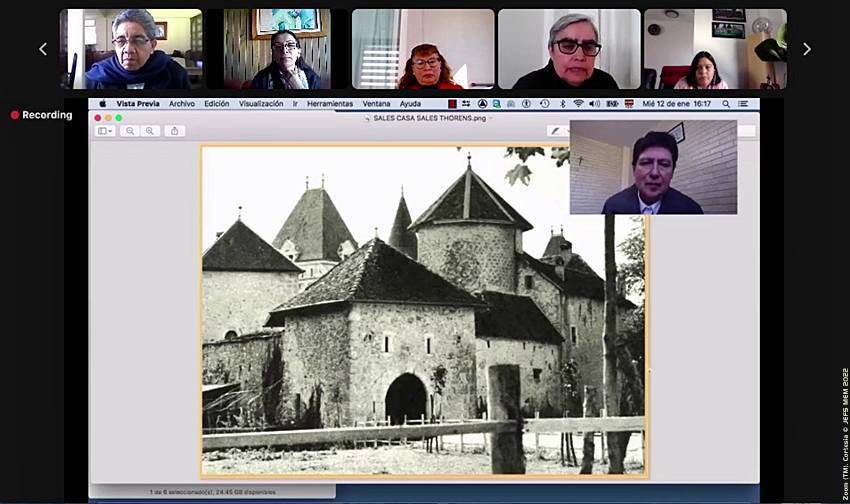Click the circled triangle menu bar icon
Image resolution: width=850 pixels, height=504 pixels.
pos(482,104)
